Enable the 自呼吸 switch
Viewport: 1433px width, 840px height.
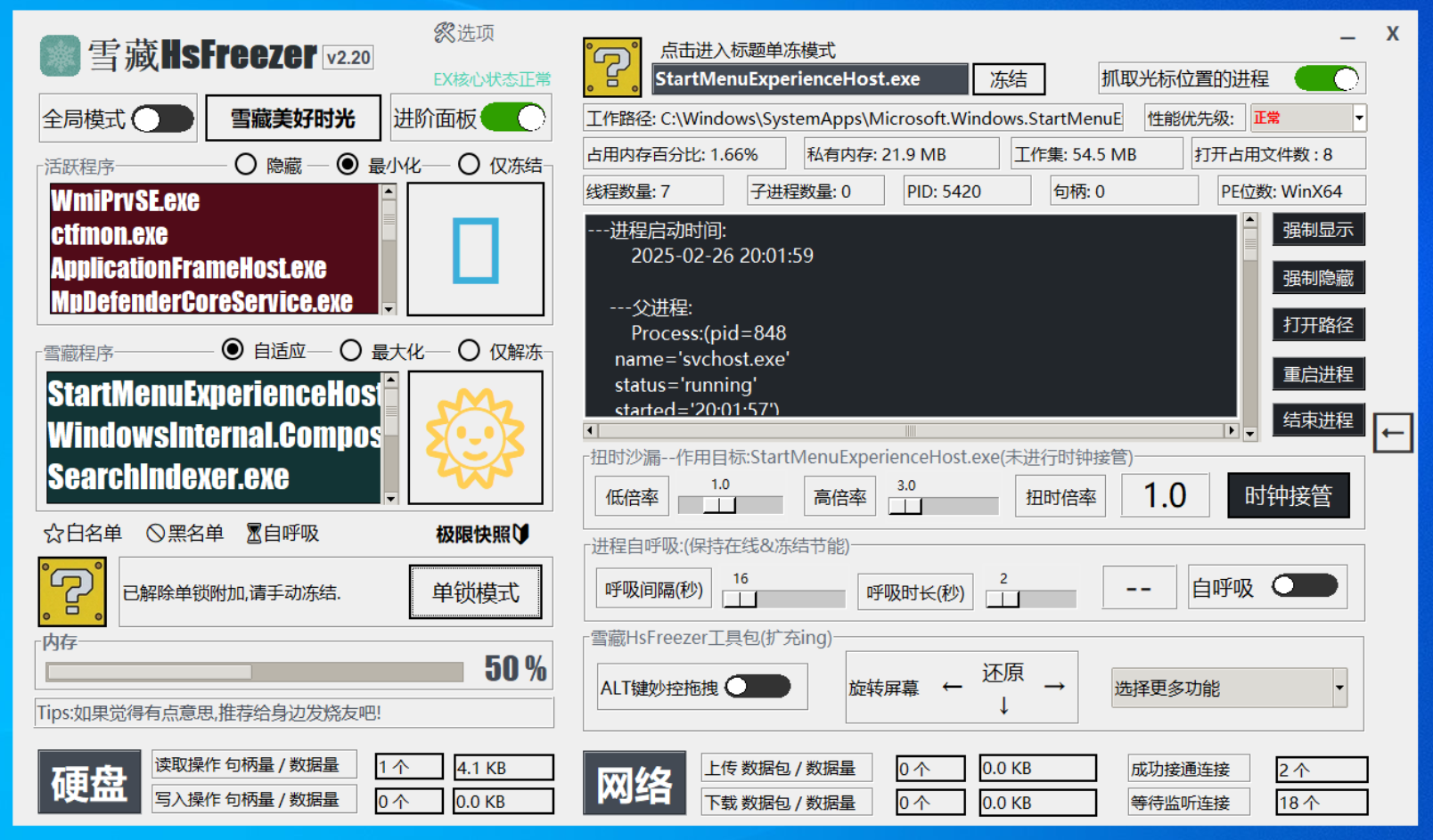[1305, 586]
